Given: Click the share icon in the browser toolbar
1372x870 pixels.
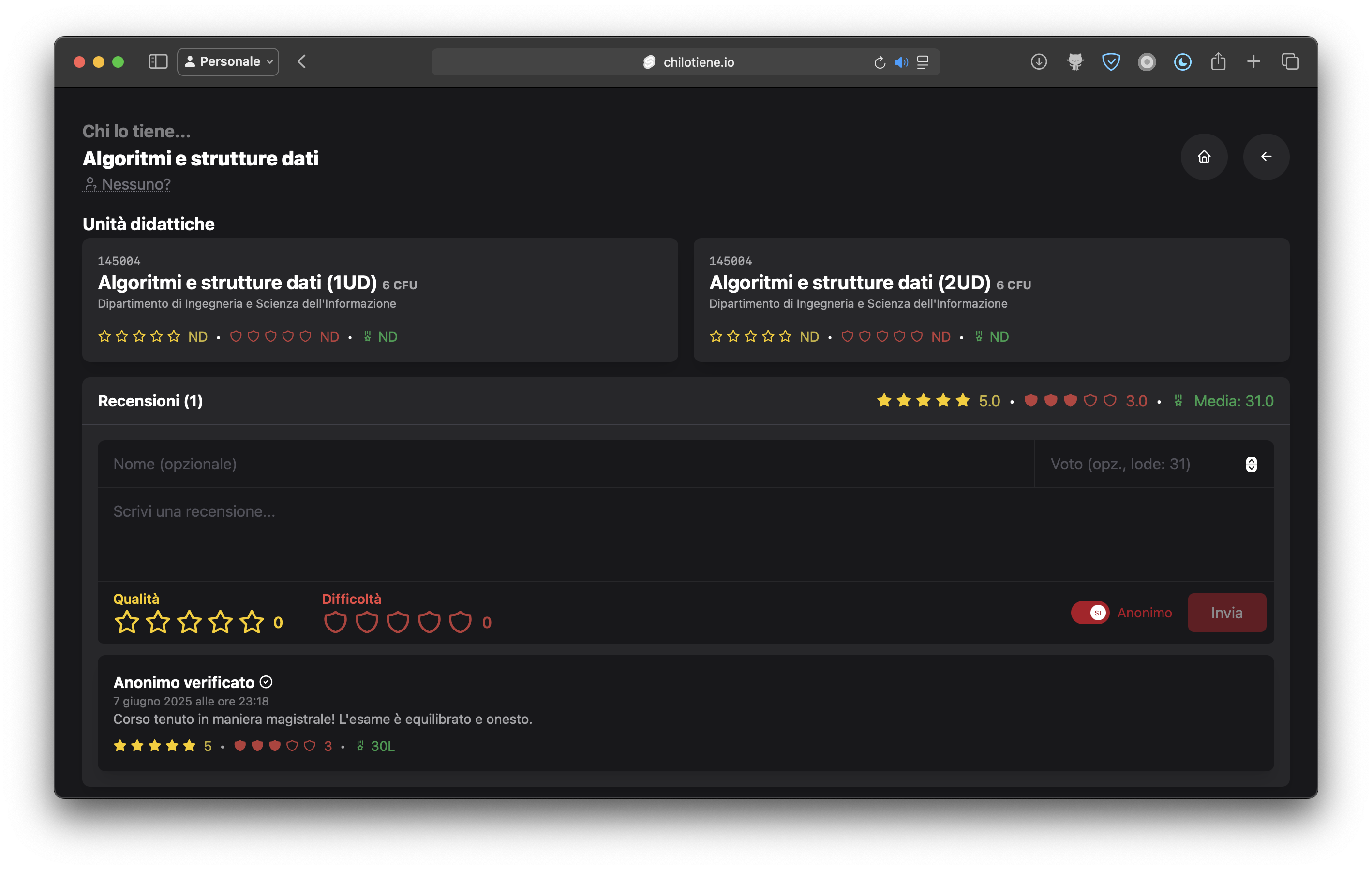Looking at the screenshot, I should (1218, 61).
